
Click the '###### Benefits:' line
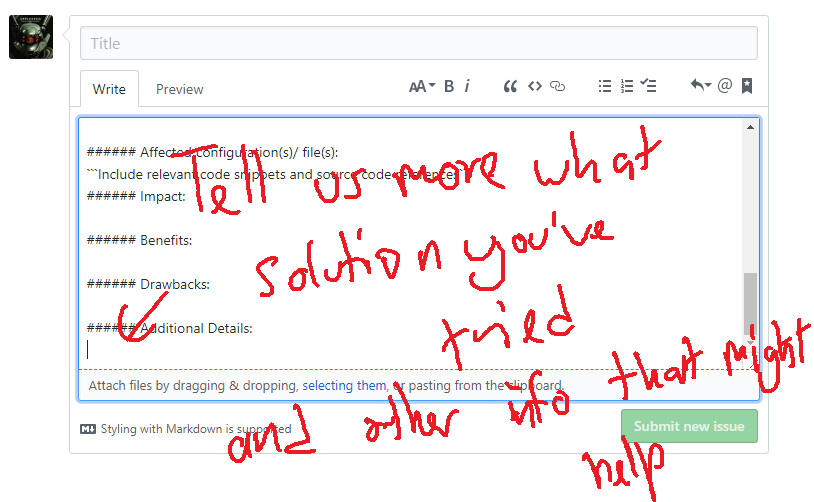[x=139, y=240]
